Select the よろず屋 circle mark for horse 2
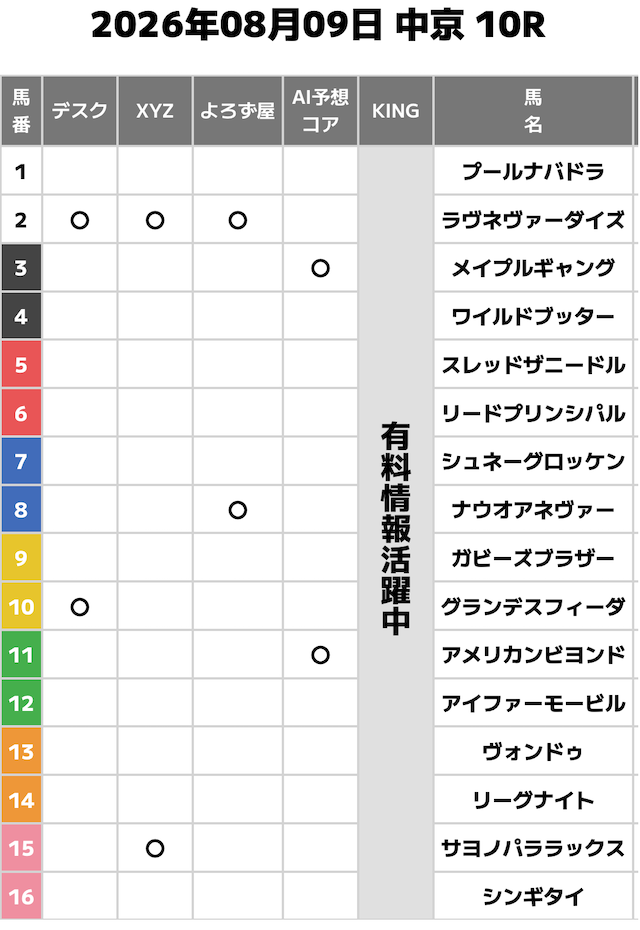Screen dimensions: 640x930 click(x=237, y=221)
